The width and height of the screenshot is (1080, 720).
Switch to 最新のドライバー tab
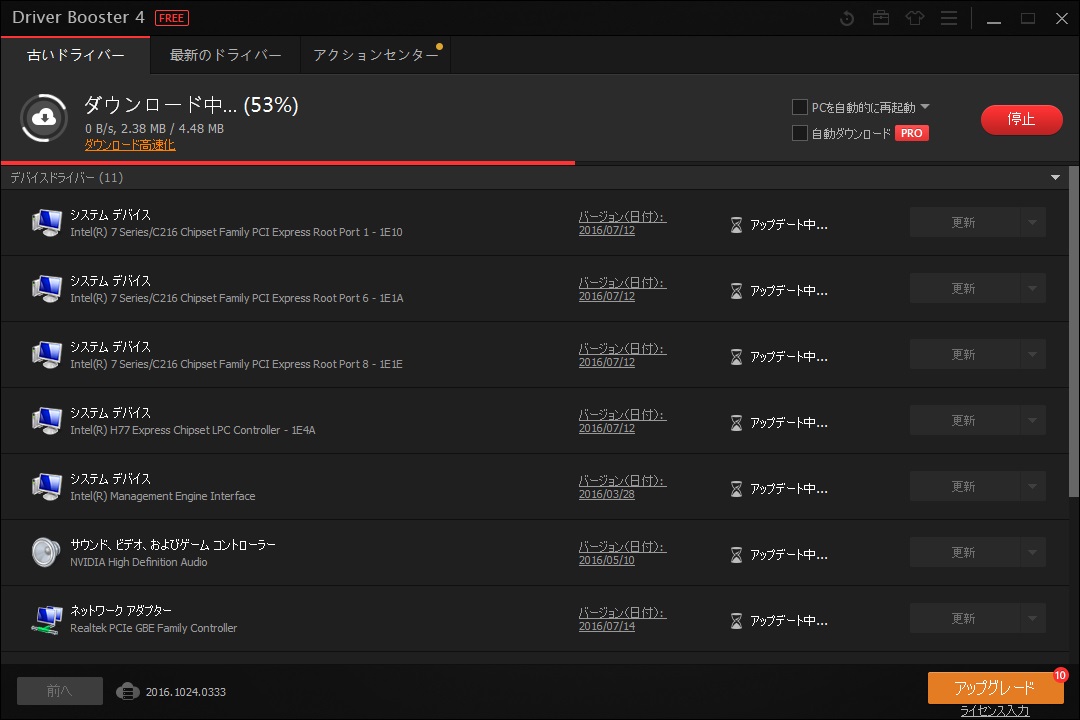[x=225, y=55]
